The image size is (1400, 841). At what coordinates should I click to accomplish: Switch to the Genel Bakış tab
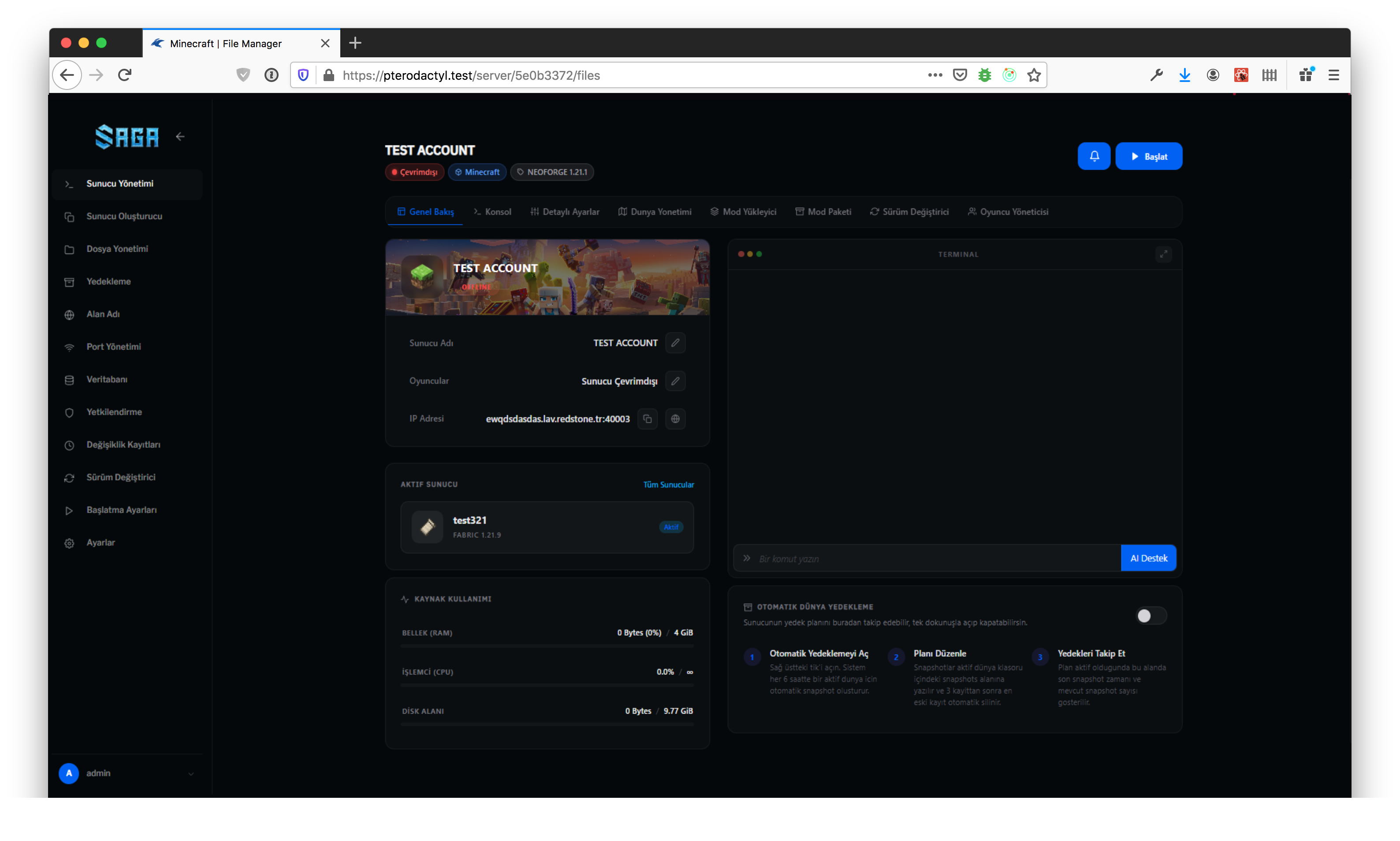coord(425,212)
